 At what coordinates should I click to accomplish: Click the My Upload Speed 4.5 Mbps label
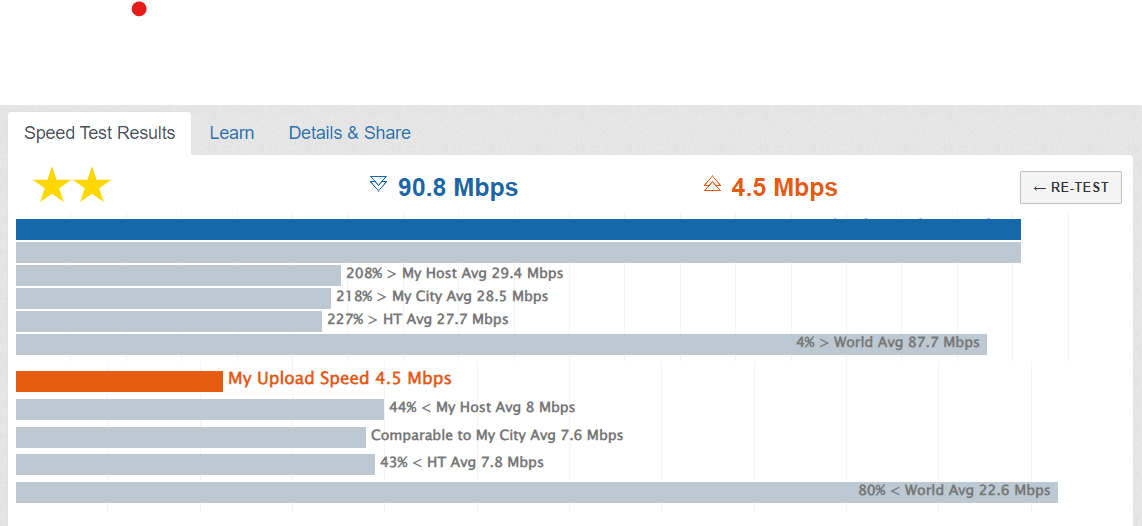[340, 378]
